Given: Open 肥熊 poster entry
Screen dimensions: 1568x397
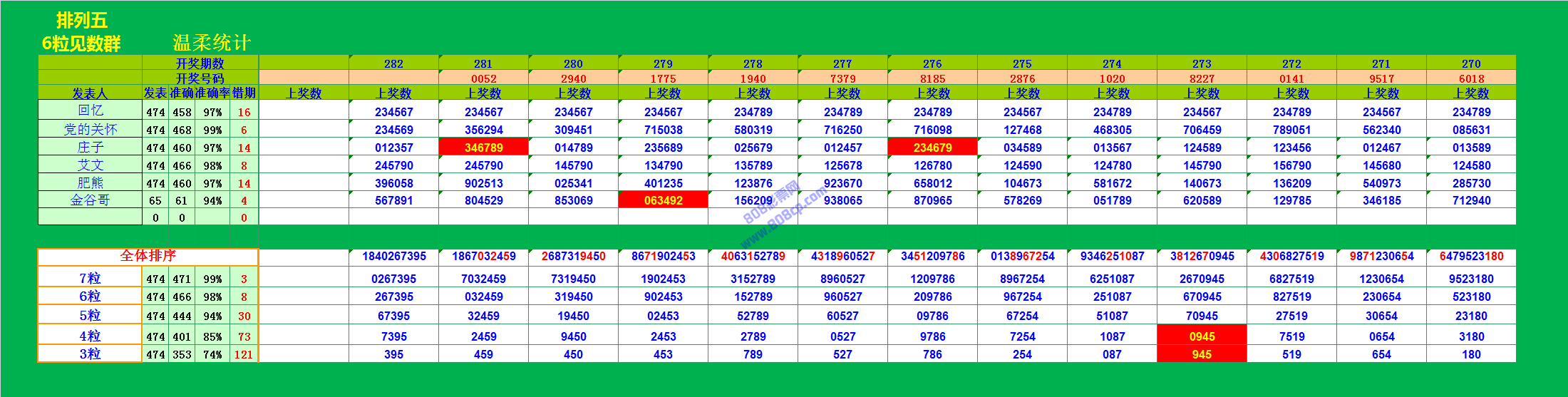Looking at the screenshot, I should (91, 183).
